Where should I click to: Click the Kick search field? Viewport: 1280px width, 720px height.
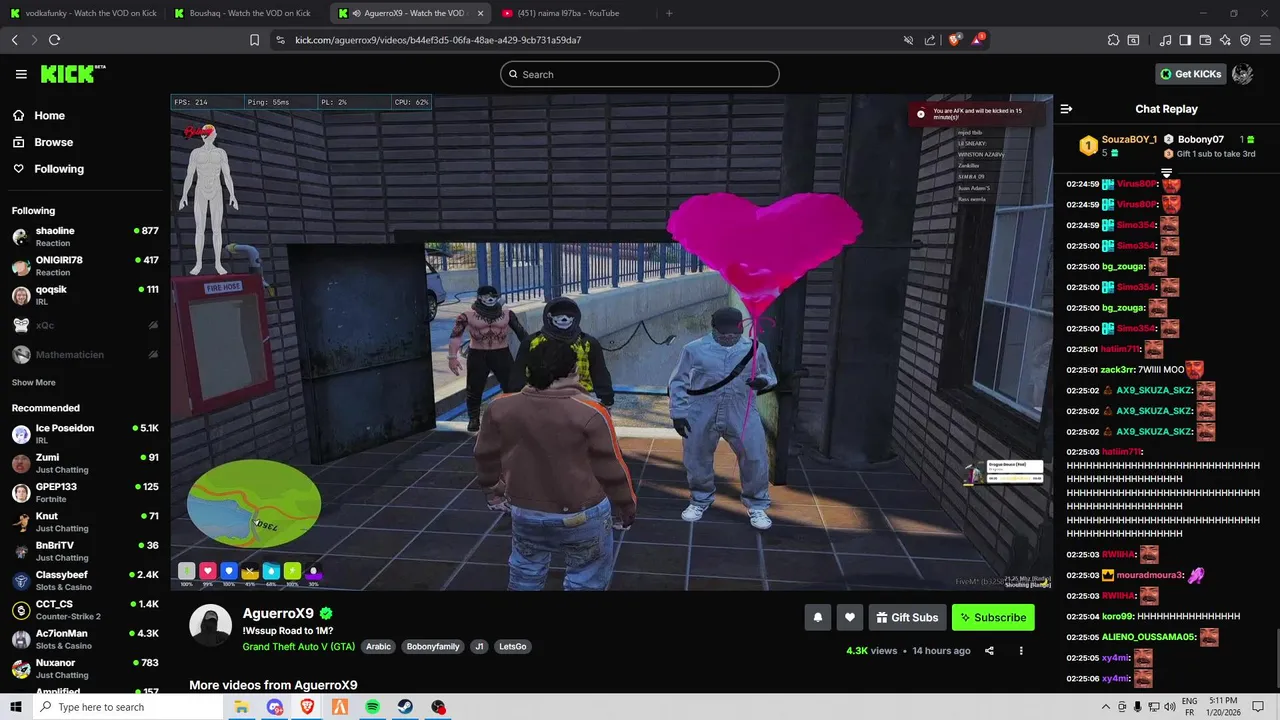pos(640,74)
